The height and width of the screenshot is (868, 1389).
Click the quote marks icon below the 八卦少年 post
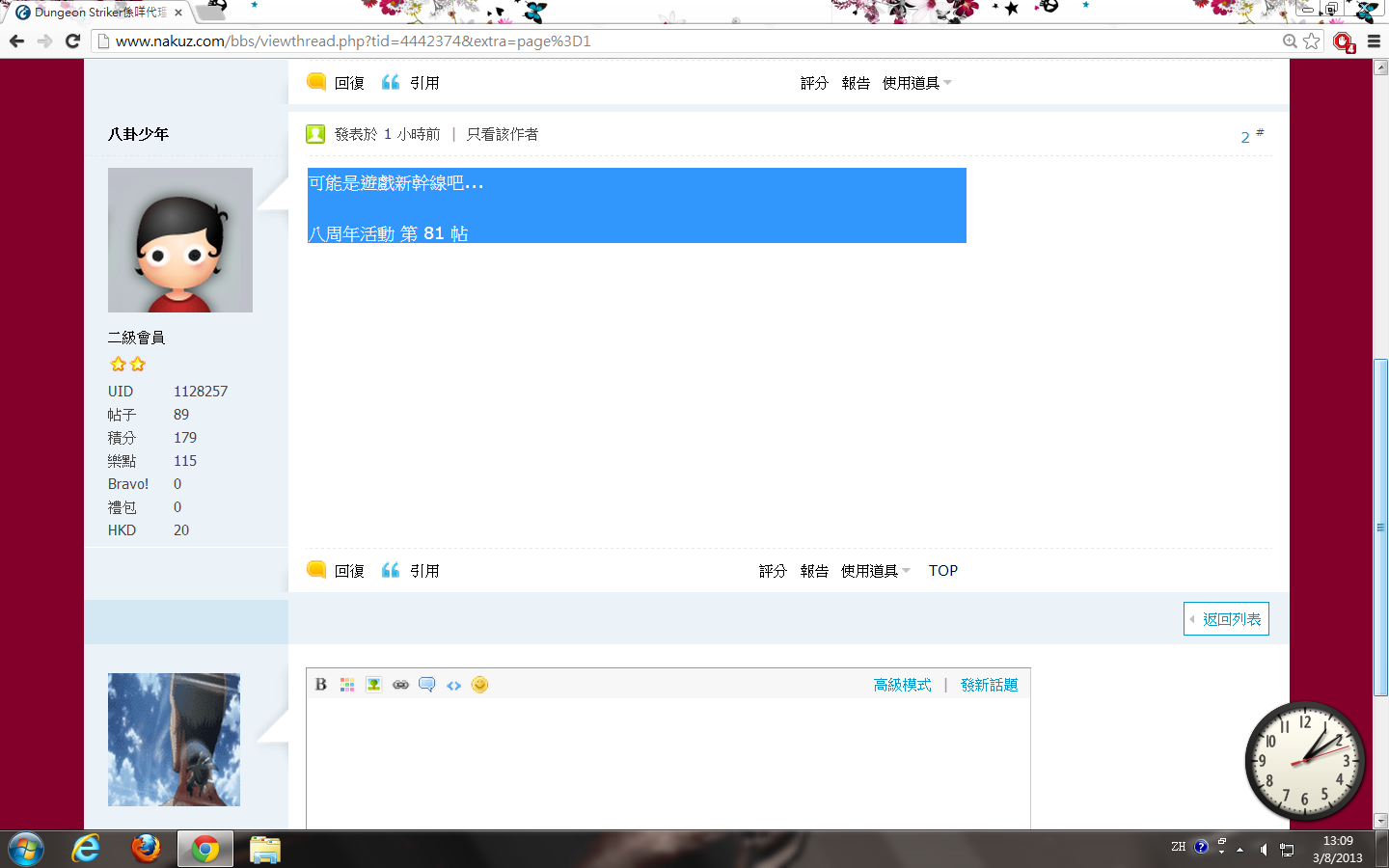point(391,570)
